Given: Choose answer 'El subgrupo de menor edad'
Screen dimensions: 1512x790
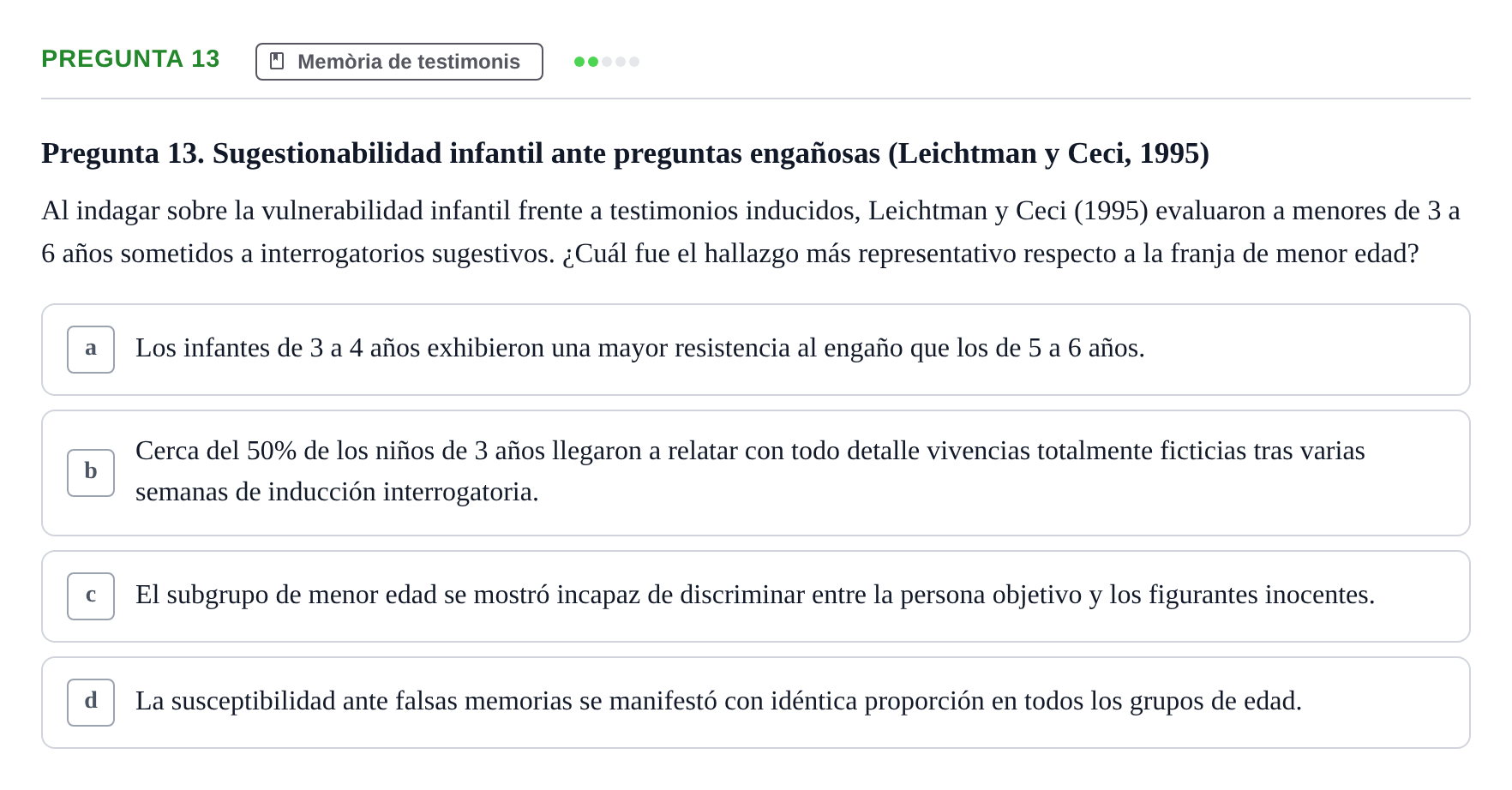Looking at the screenshot, I should pos(756,596).
